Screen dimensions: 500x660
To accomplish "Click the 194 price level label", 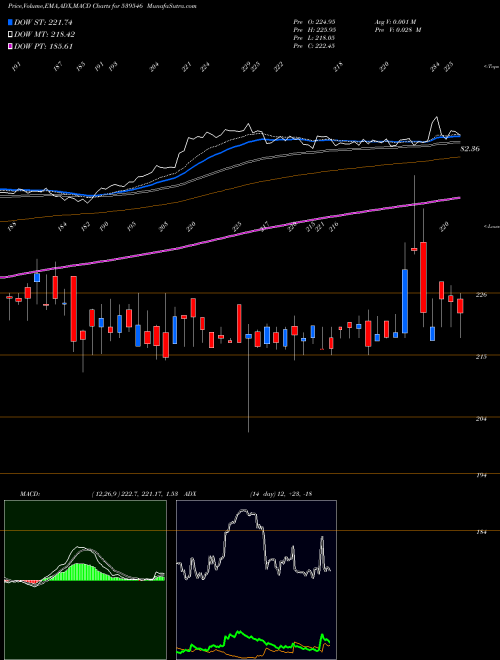I will (481, 475).
